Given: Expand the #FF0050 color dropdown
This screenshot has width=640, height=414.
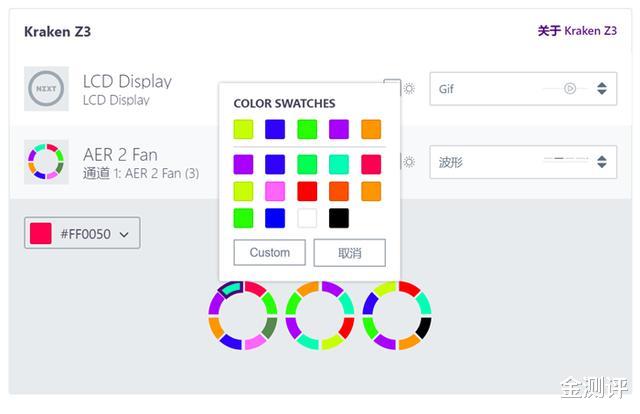Looking at the screenshot, I should click(82, 233).
